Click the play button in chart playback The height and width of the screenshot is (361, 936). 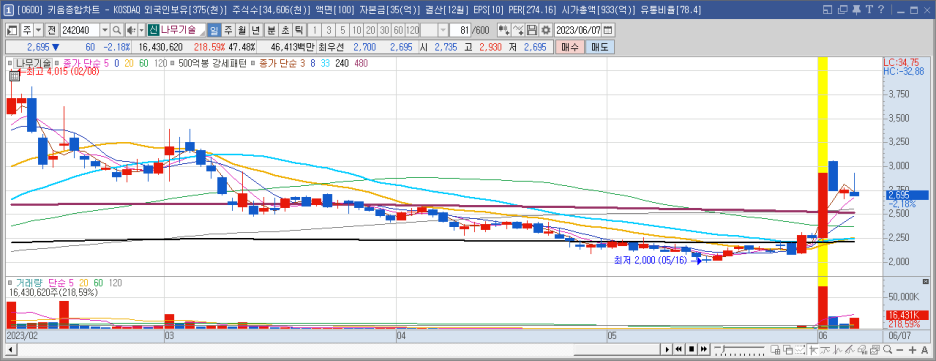pos(667,350)
